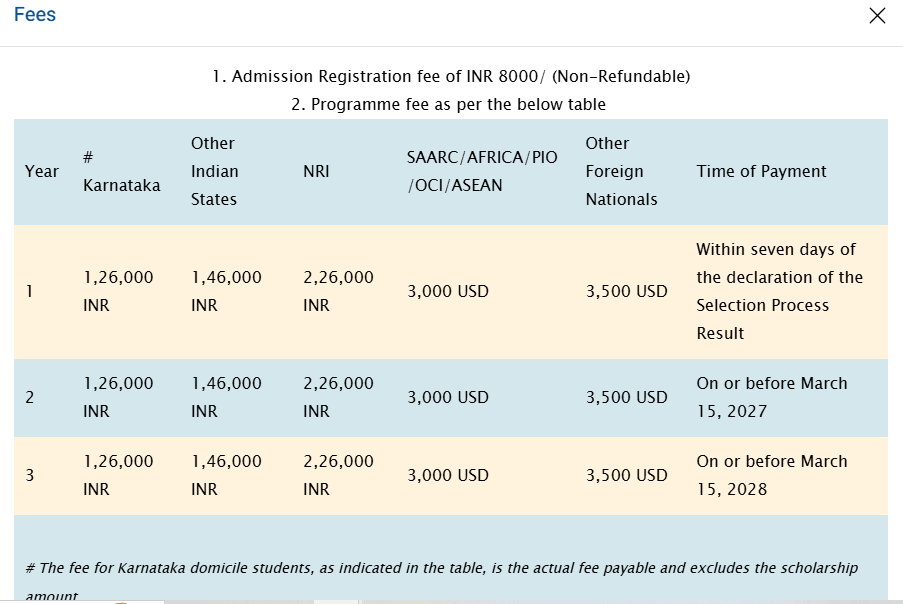Screen dimensions: 903x604
Task: Select the NRI column header
Action: tap(316, 171)
